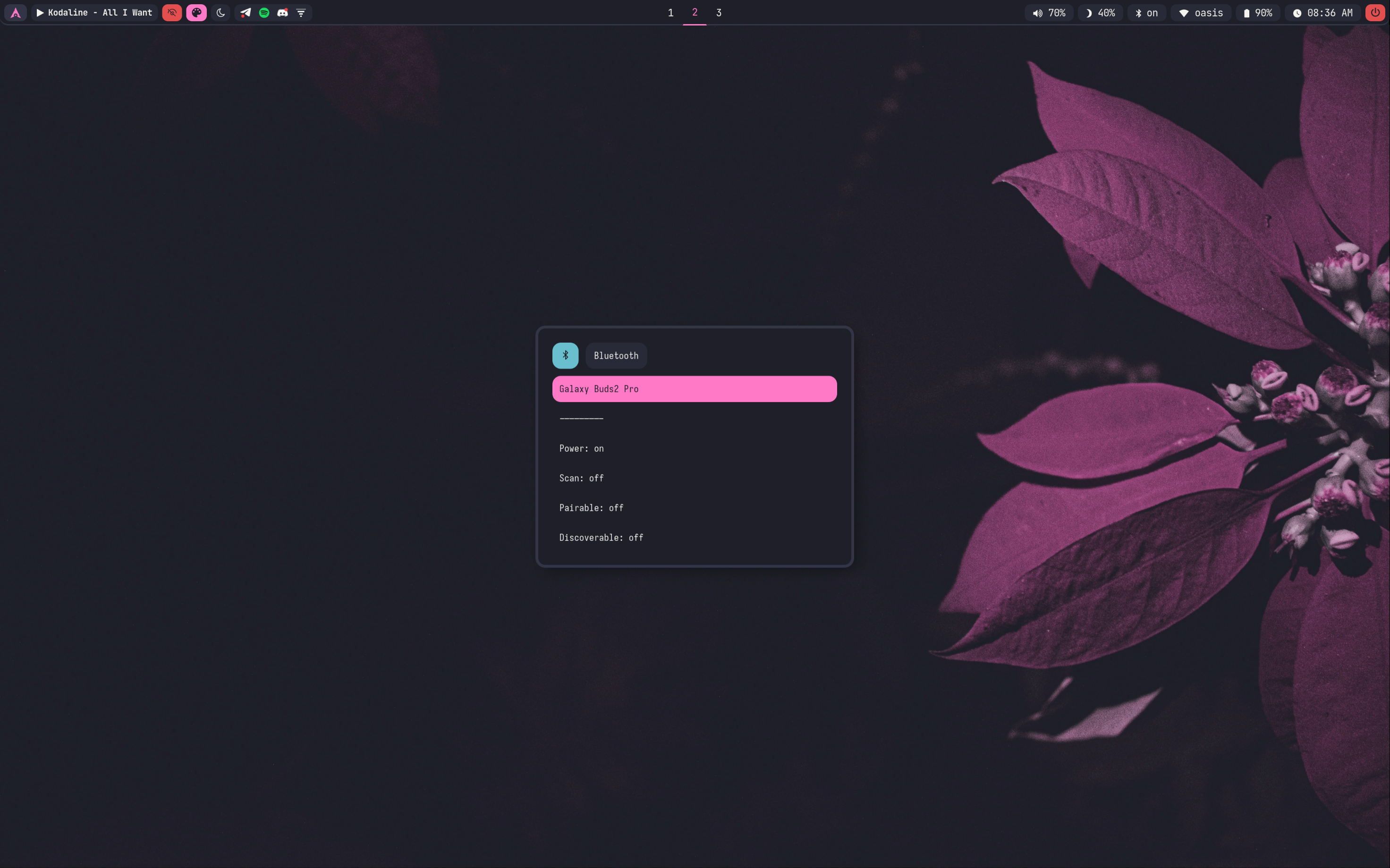Switch to workspace 1
1390x868 pixels.
(x=670, y=13)
